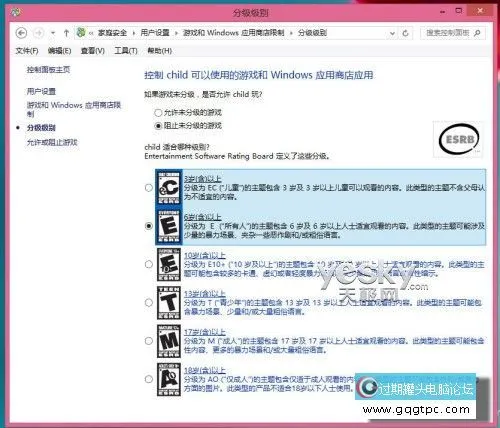Click the Family Safety address bar icon

tap(81, 33)
